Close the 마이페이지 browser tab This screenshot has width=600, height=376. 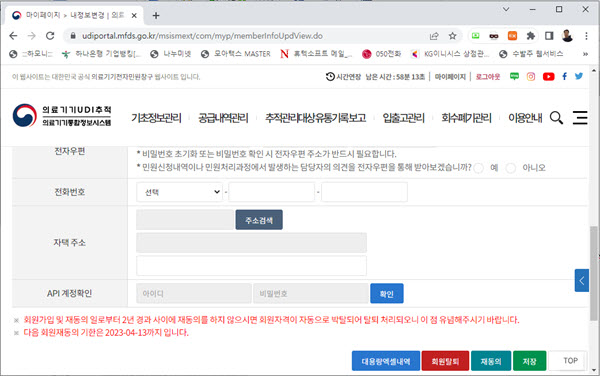point(134,16)
